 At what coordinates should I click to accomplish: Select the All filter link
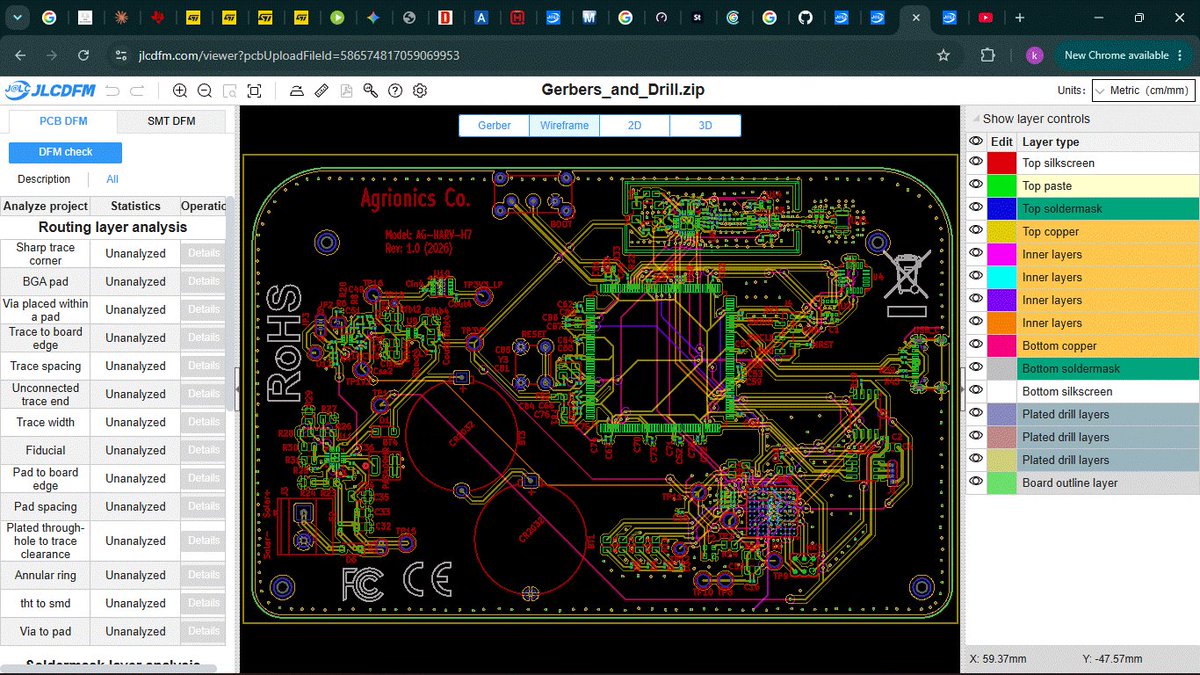click(112, 179)
